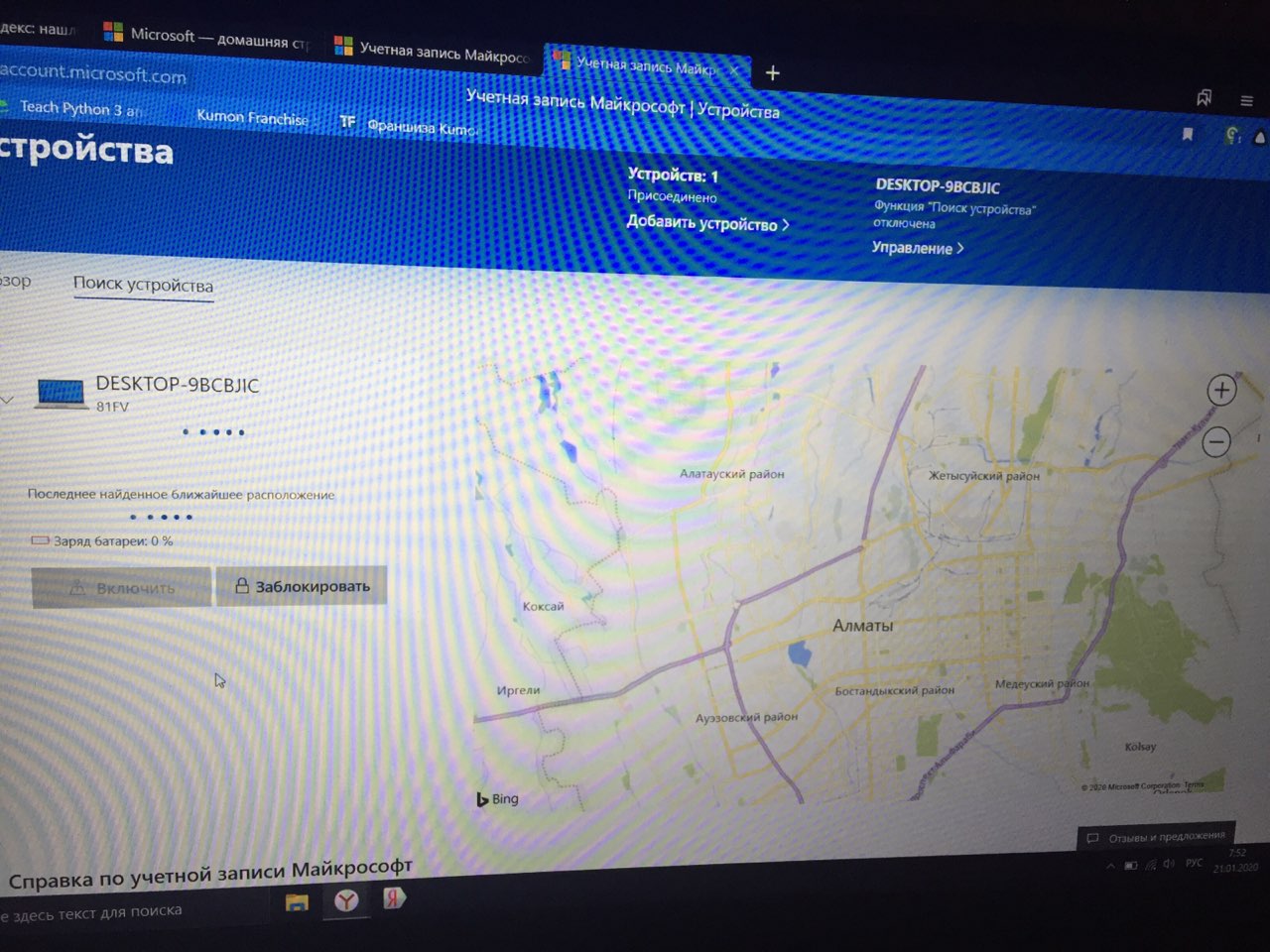Switch the РУС input language indicator

[1194, 863]
